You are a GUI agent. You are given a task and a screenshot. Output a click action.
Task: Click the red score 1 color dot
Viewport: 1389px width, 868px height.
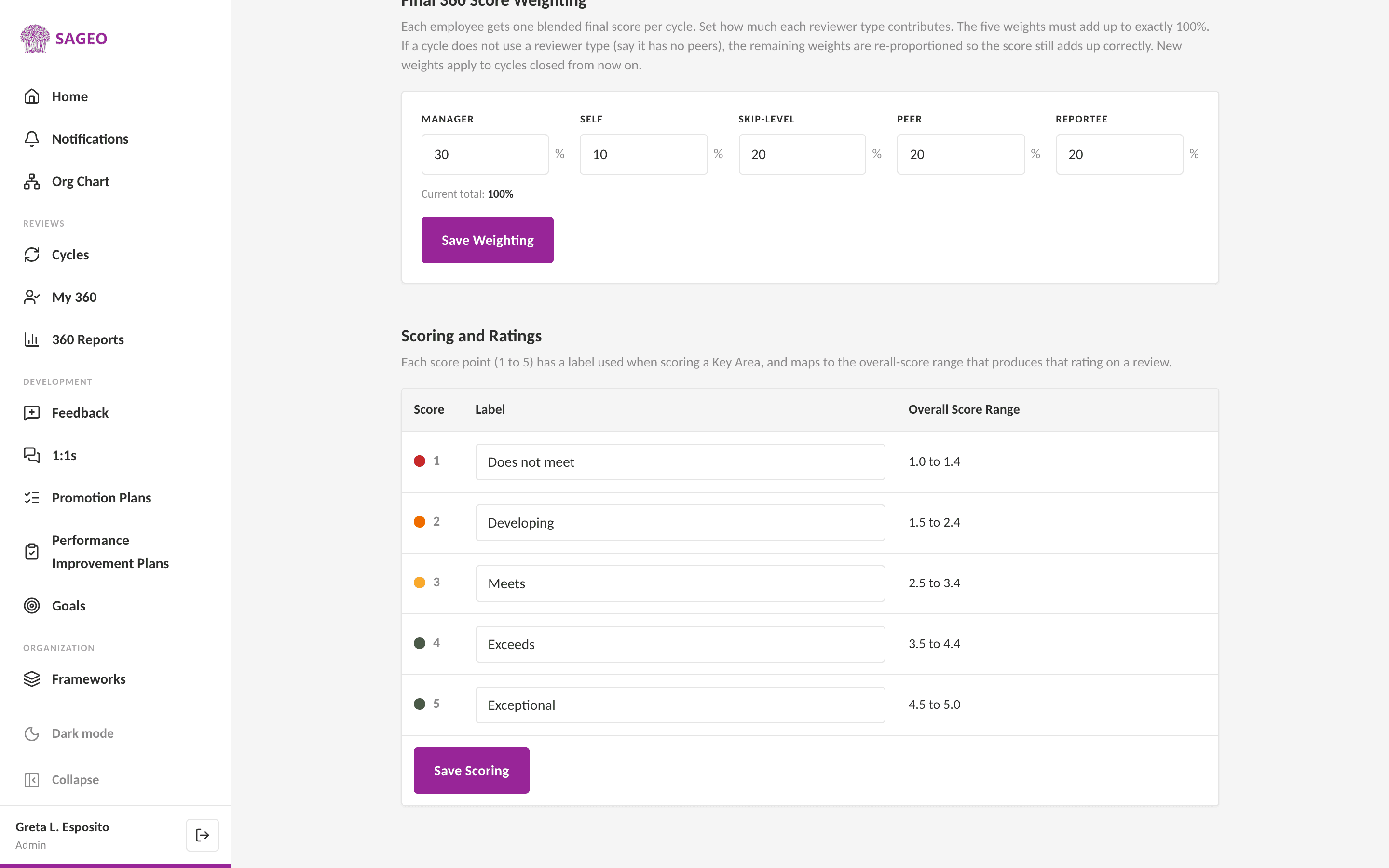[x=420, y=461]
